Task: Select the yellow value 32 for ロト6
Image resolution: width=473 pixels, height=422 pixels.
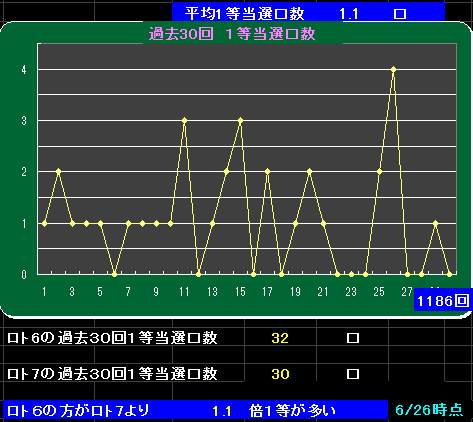Action: (x=280, y=338)
